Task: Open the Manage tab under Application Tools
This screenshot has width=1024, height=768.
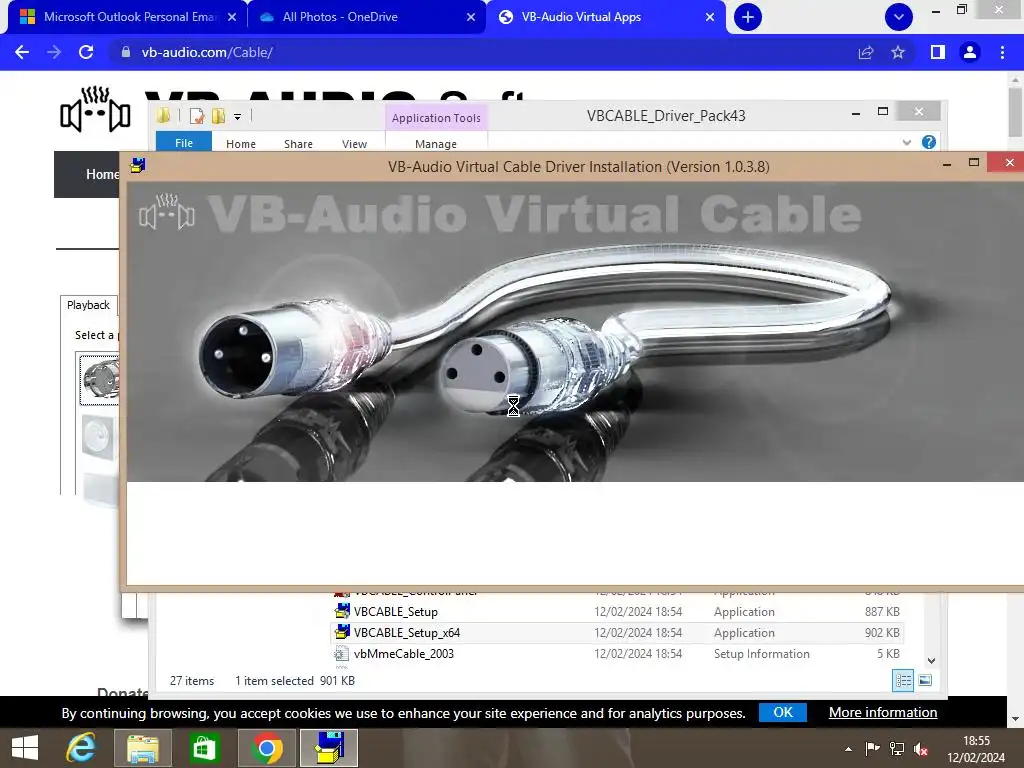Action: [436, 144]
